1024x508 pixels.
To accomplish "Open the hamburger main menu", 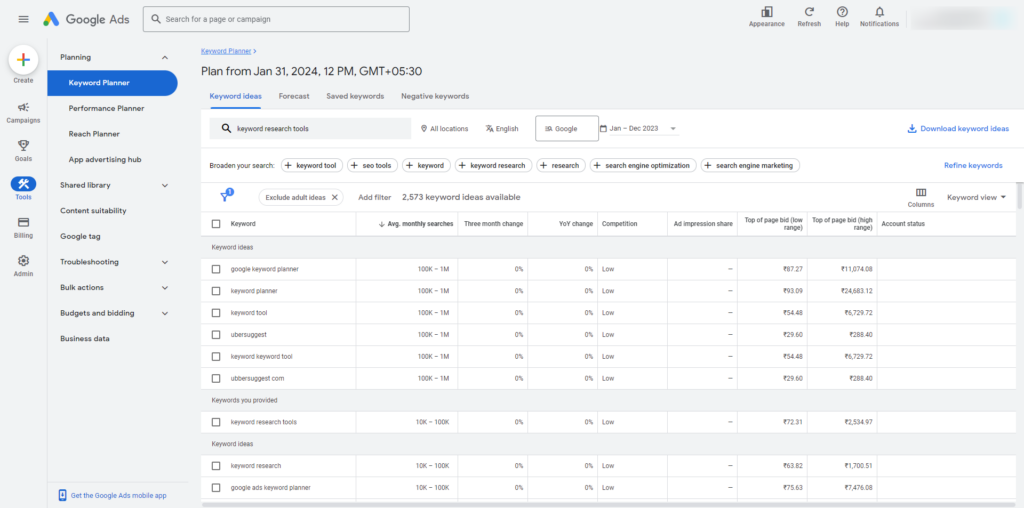I will point(24,20).
